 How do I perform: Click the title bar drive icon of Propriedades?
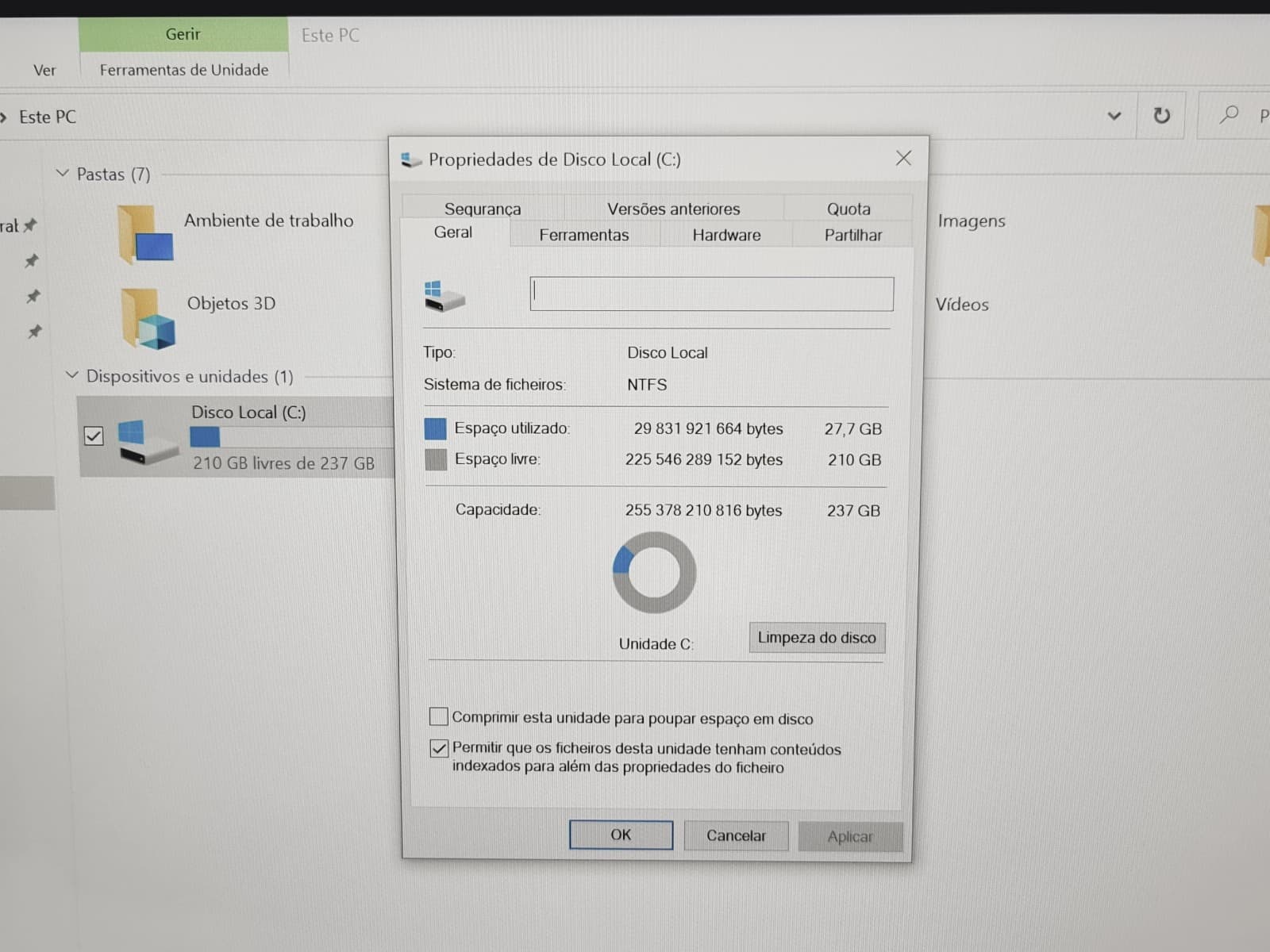(411, 160)
